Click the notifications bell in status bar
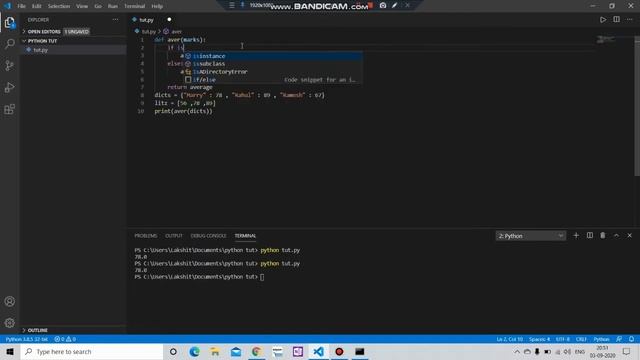The height and width of the screenshot is (360, 640). pos(631,339)
